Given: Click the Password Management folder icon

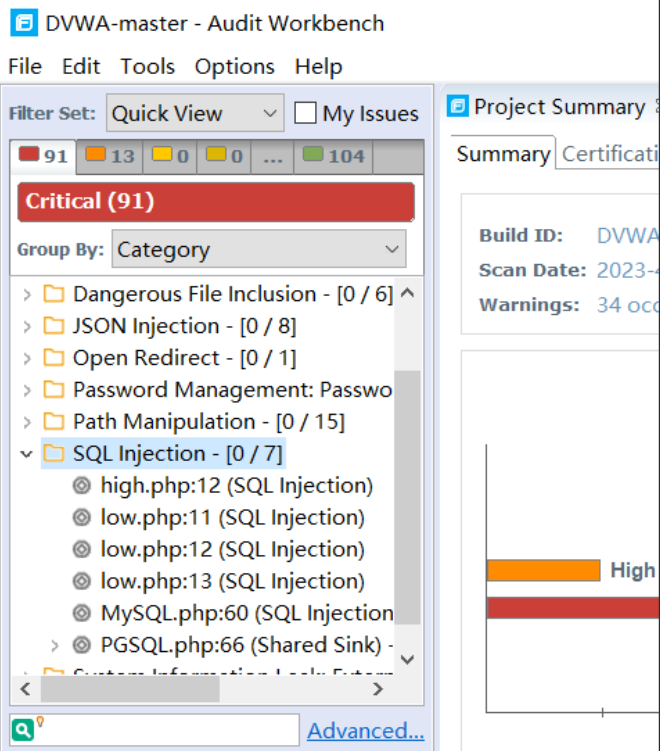Looking at the screenshot, I should tap(54, 389).
